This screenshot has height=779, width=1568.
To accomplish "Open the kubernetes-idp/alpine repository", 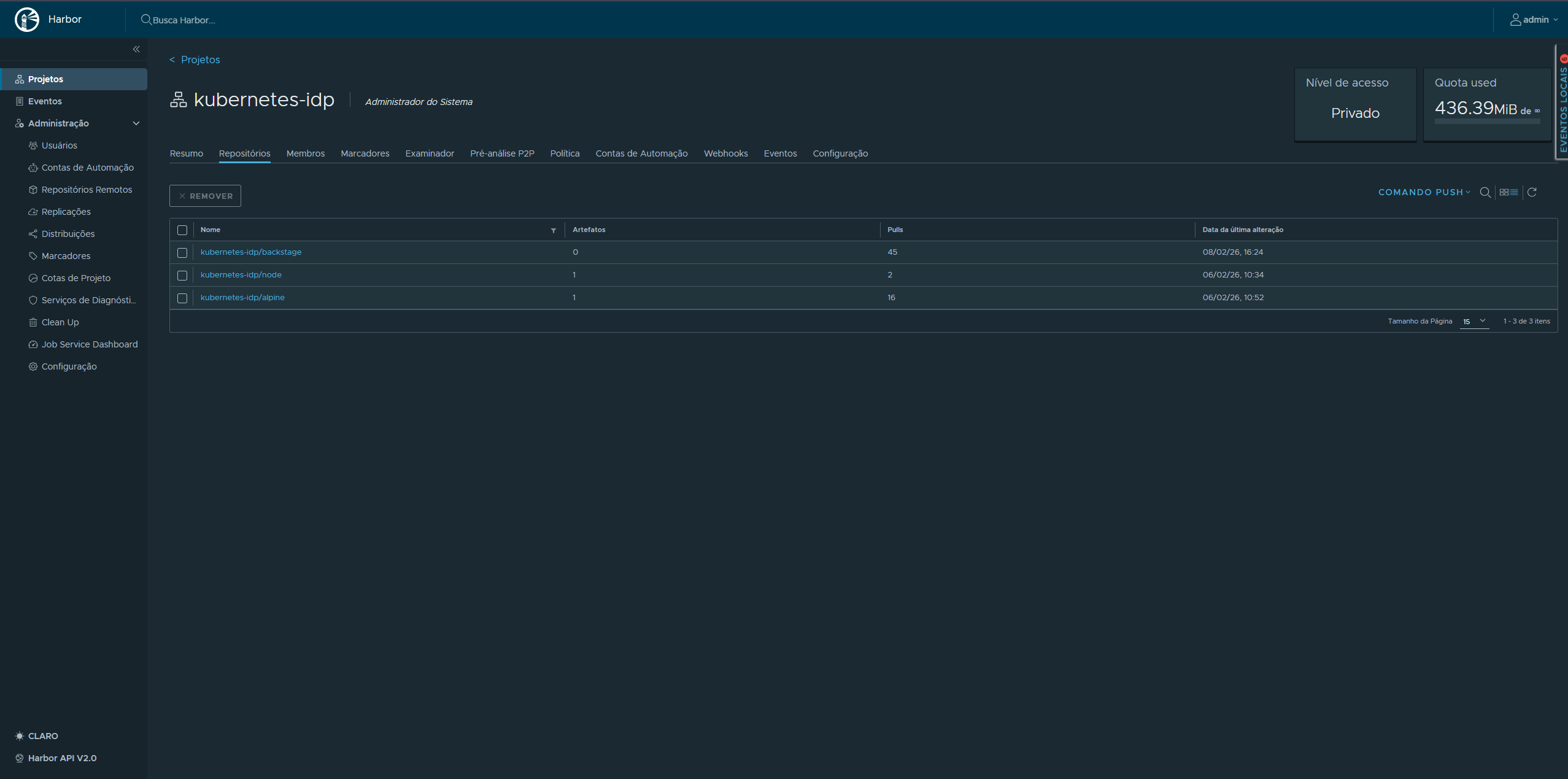I will point(242,297).
